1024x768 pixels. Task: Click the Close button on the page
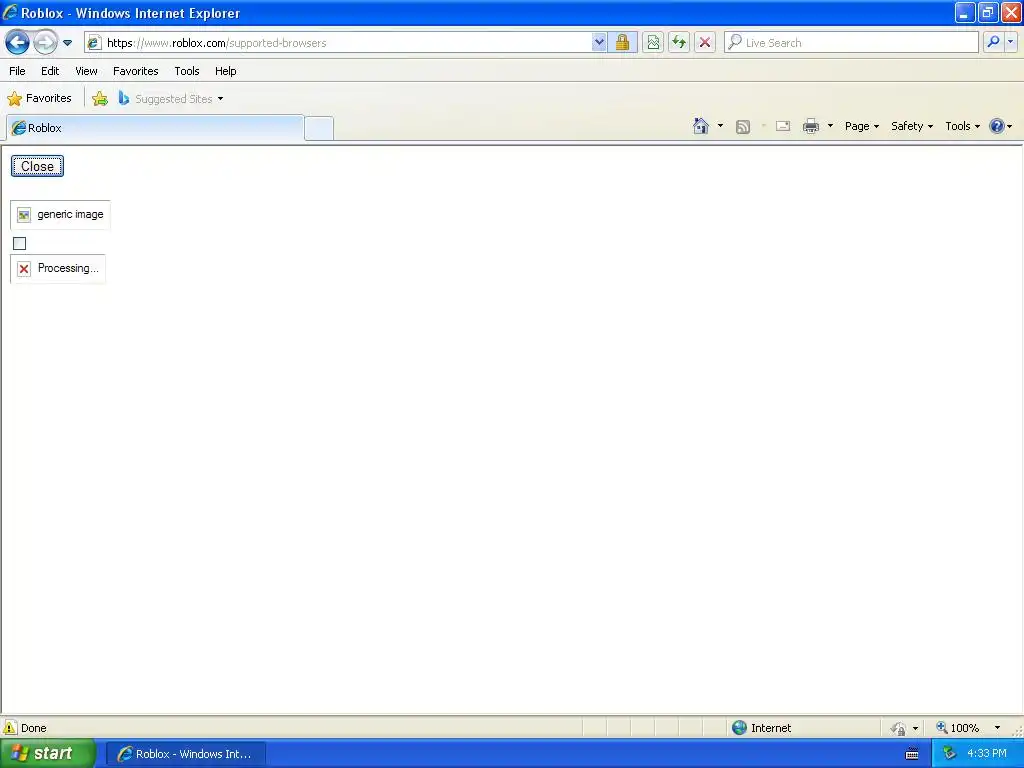(37, 167)
